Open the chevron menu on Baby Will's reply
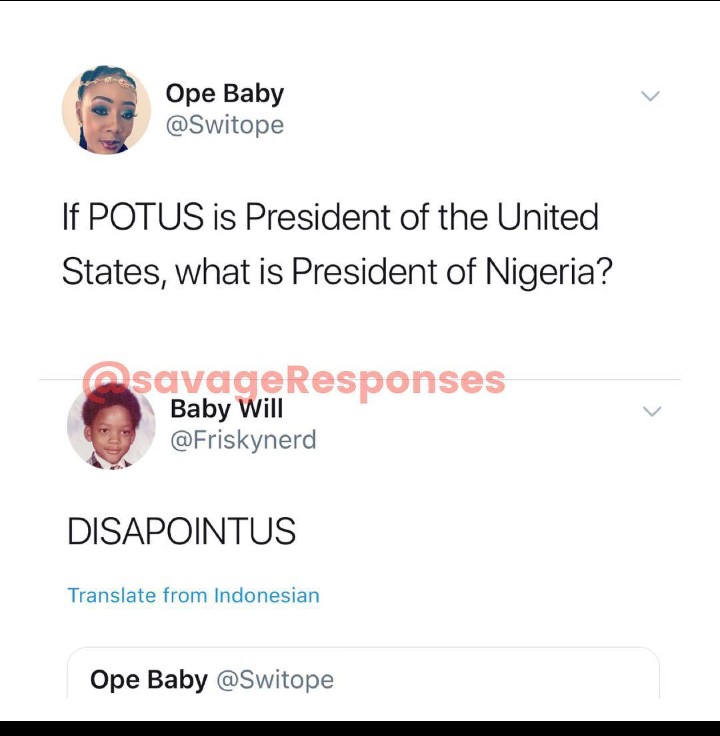The height and width of the screenshot is (736, 720). coord(652,411)
